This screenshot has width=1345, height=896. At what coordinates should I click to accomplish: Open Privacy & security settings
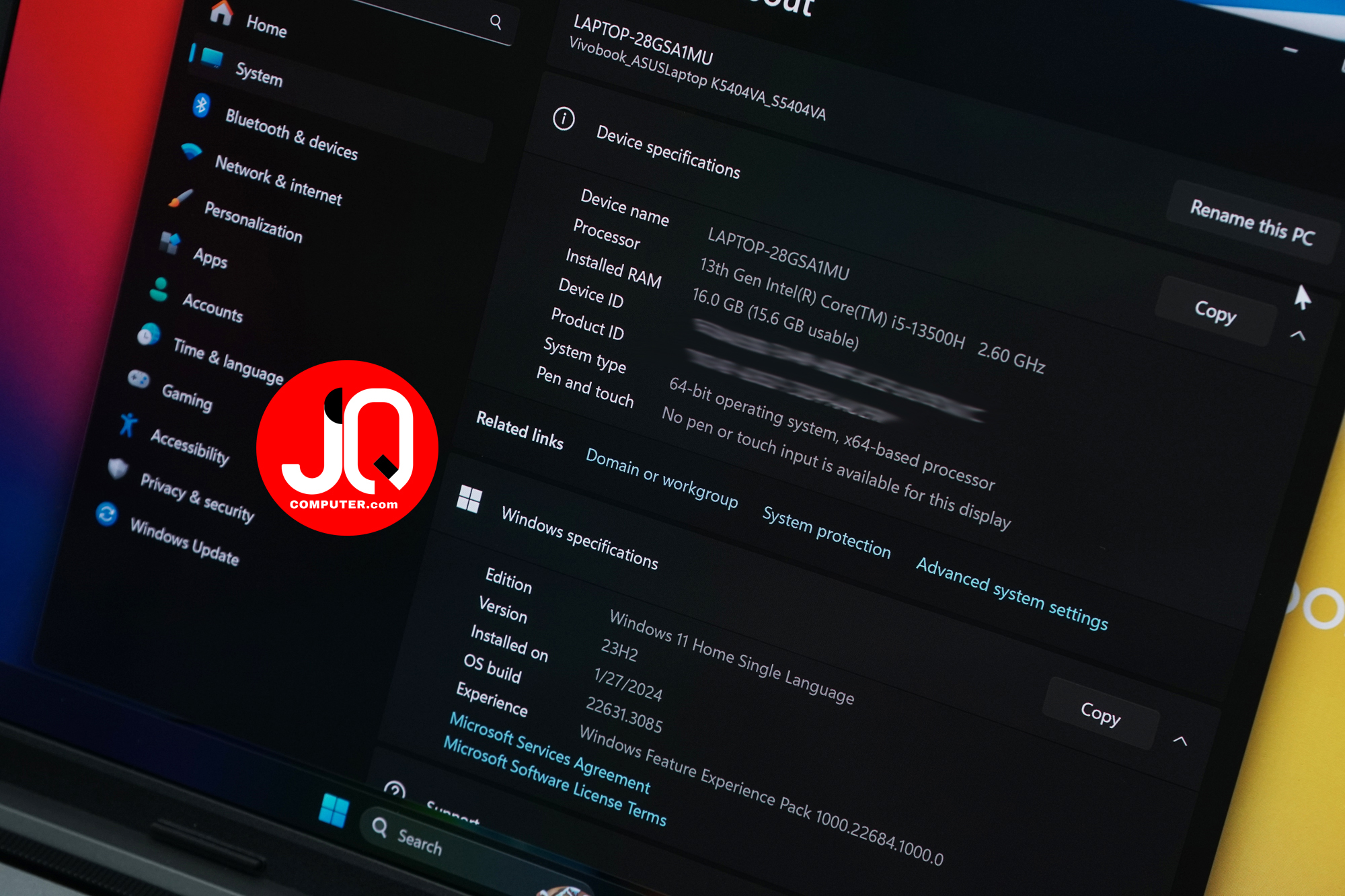(x=197, y=497)
